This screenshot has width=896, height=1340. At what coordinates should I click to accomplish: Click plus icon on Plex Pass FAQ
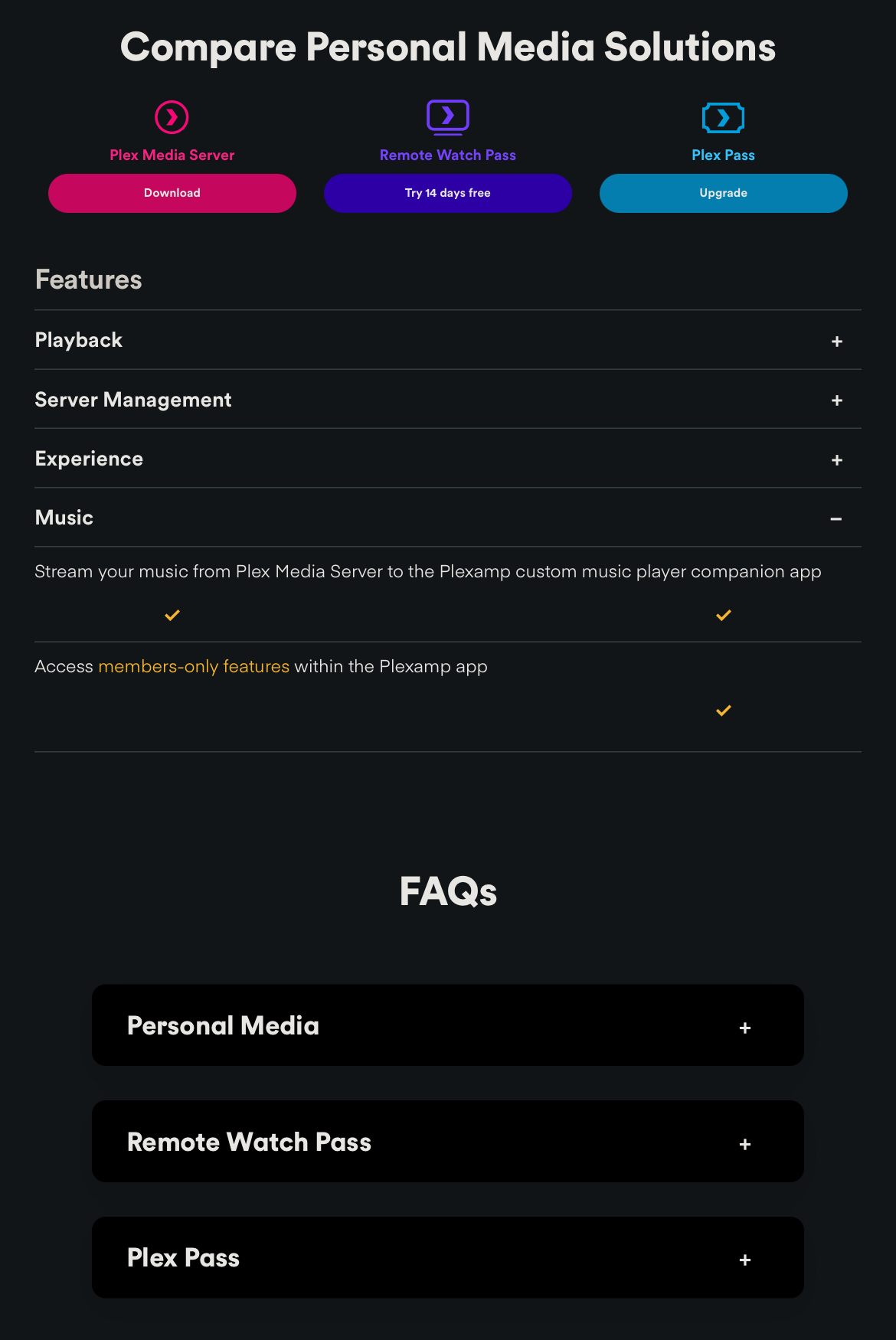745,1260
